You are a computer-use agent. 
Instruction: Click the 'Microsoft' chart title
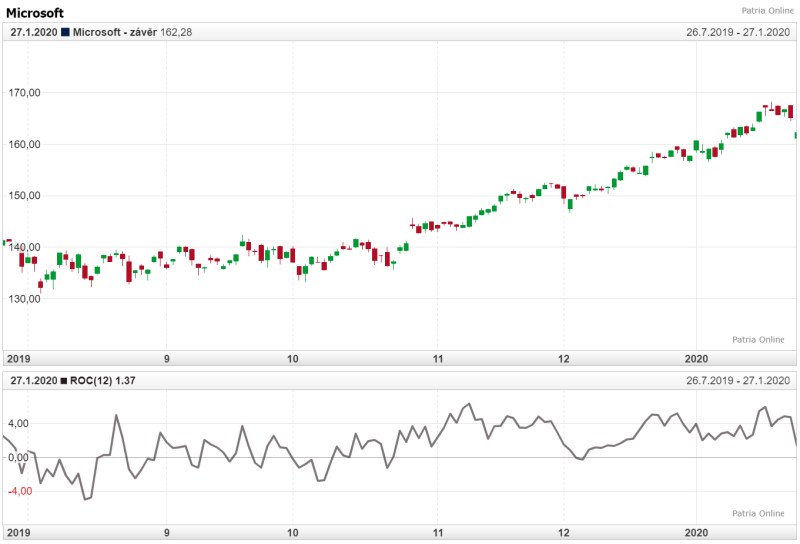pyautogui.click(x=35, y=13)
